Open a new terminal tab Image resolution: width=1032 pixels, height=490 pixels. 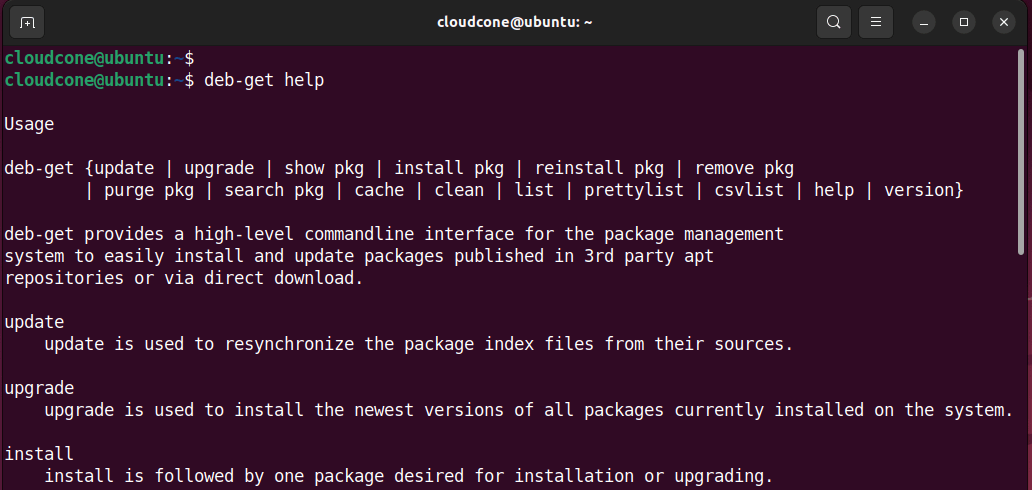27,22
